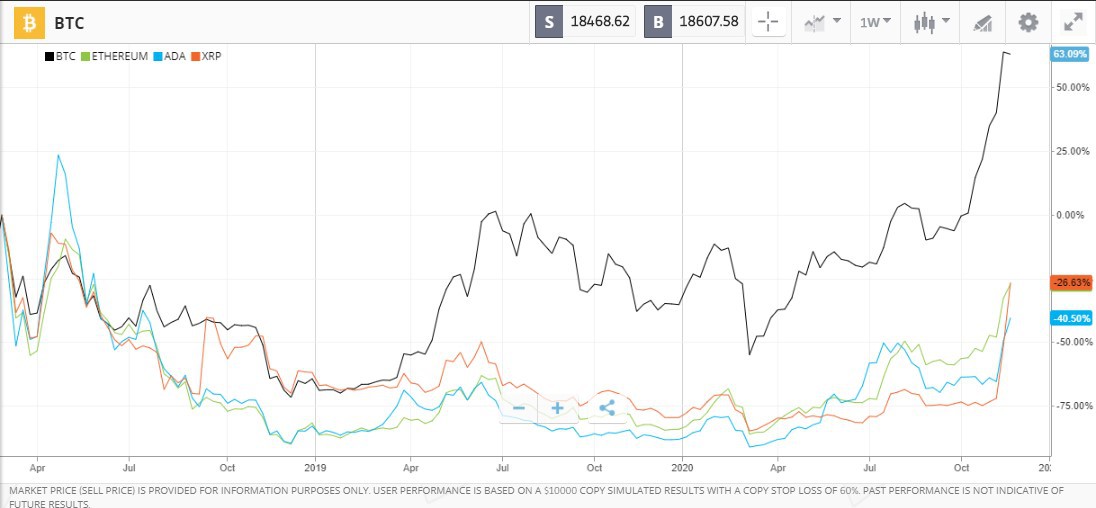The height and width of the screenshot is (508, 1096).
Task: Expand chart to fullscreen
Action: (1073, 22)
